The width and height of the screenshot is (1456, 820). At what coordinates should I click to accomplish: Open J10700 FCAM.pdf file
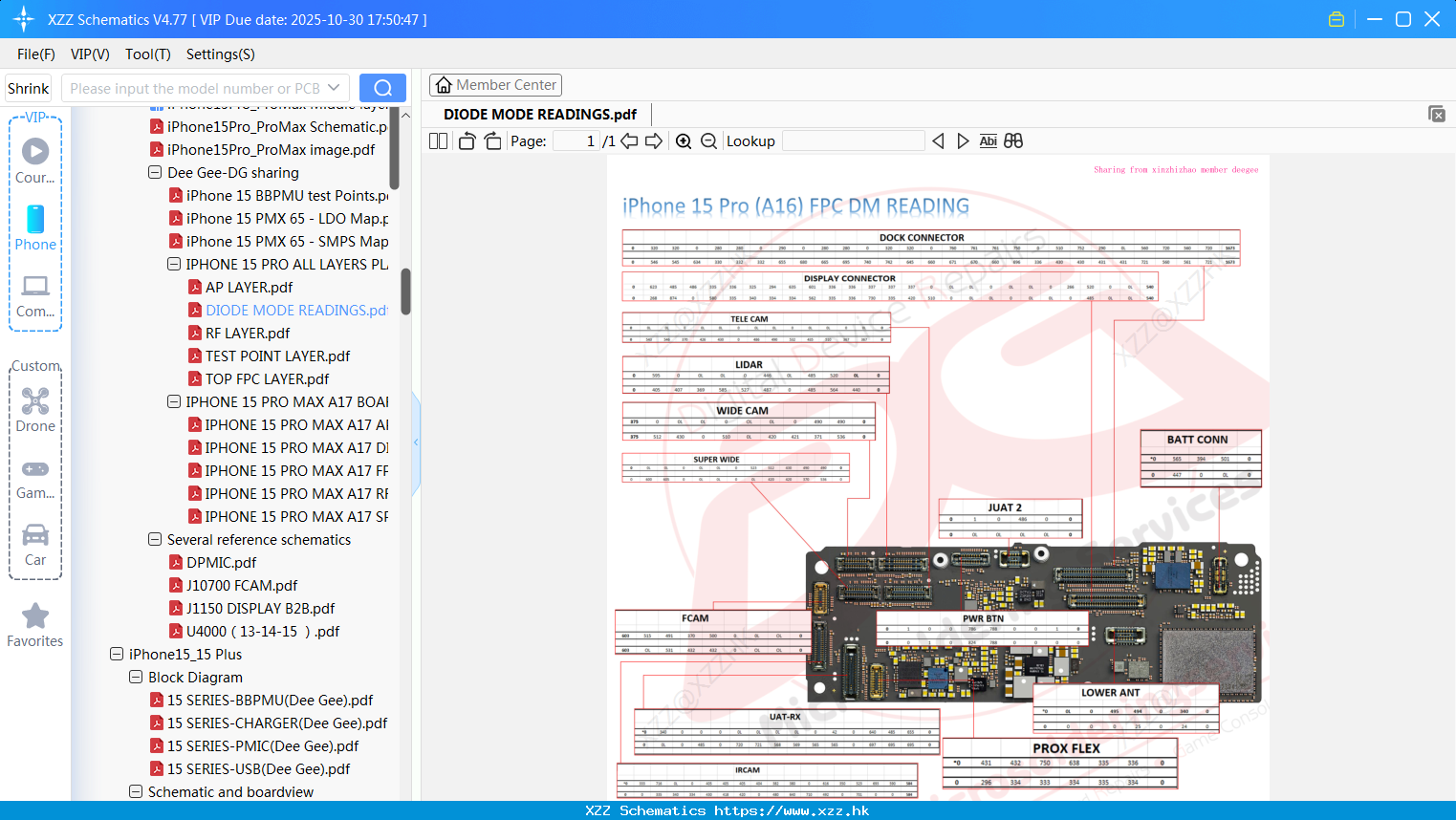pyautogui.click(x=242, y=586)
